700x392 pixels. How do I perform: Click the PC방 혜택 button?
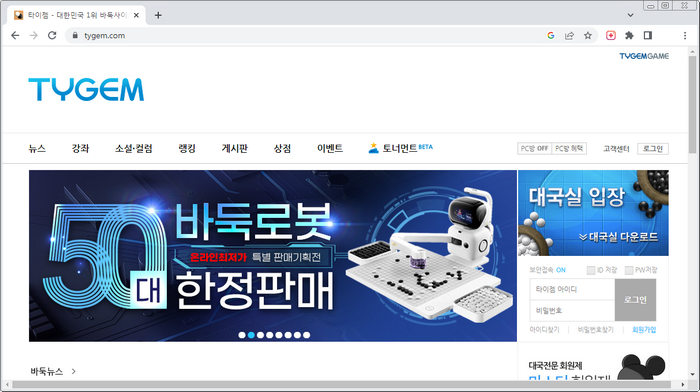pos(569,148)
